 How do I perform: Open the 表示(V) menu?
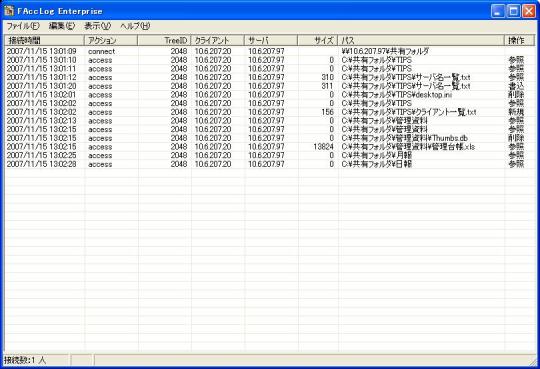[x=98, y=26]
